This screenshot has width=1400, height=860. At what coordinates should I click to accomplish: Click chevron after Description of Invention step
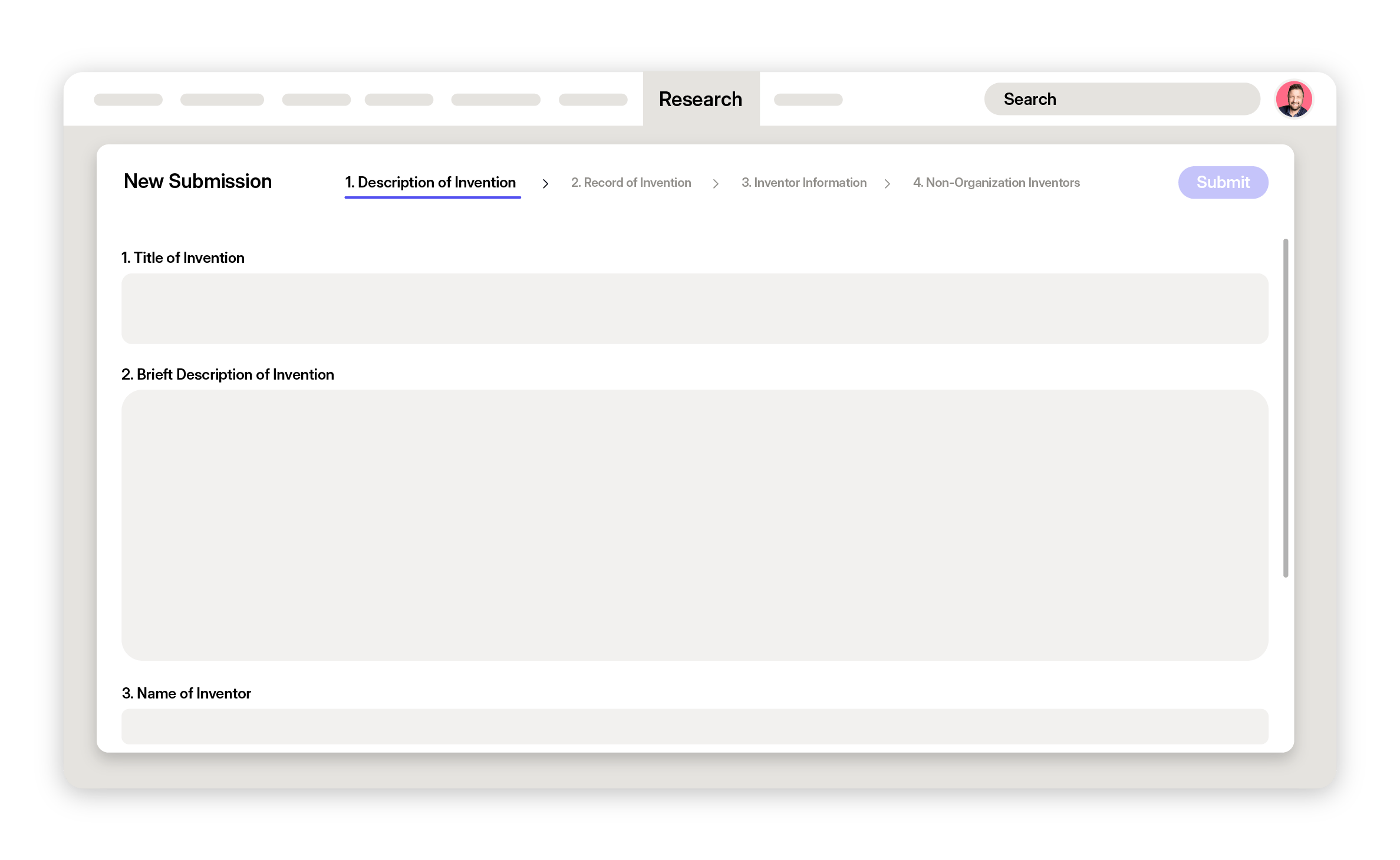(545, 184)
